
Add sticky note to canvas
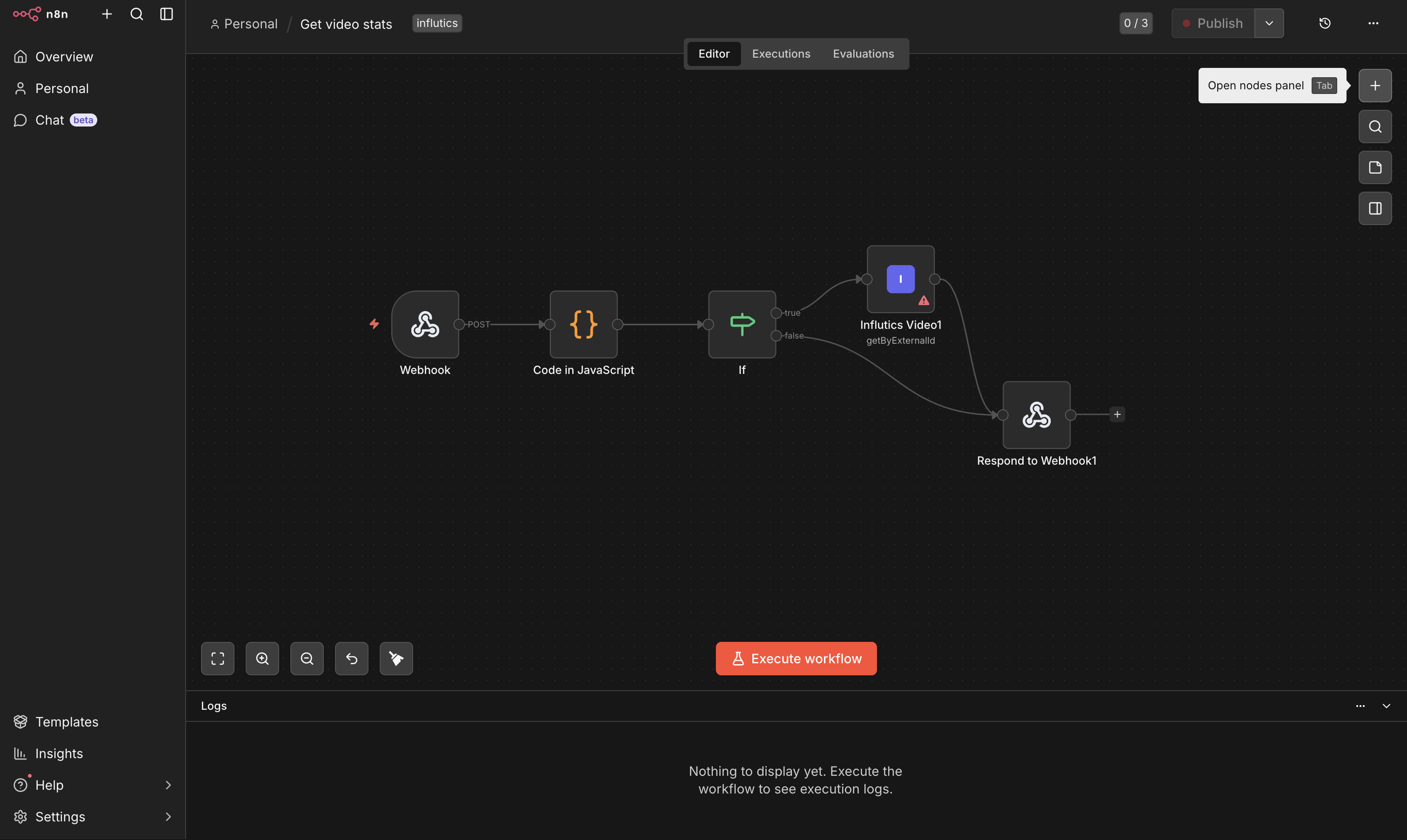(1375, 167)
